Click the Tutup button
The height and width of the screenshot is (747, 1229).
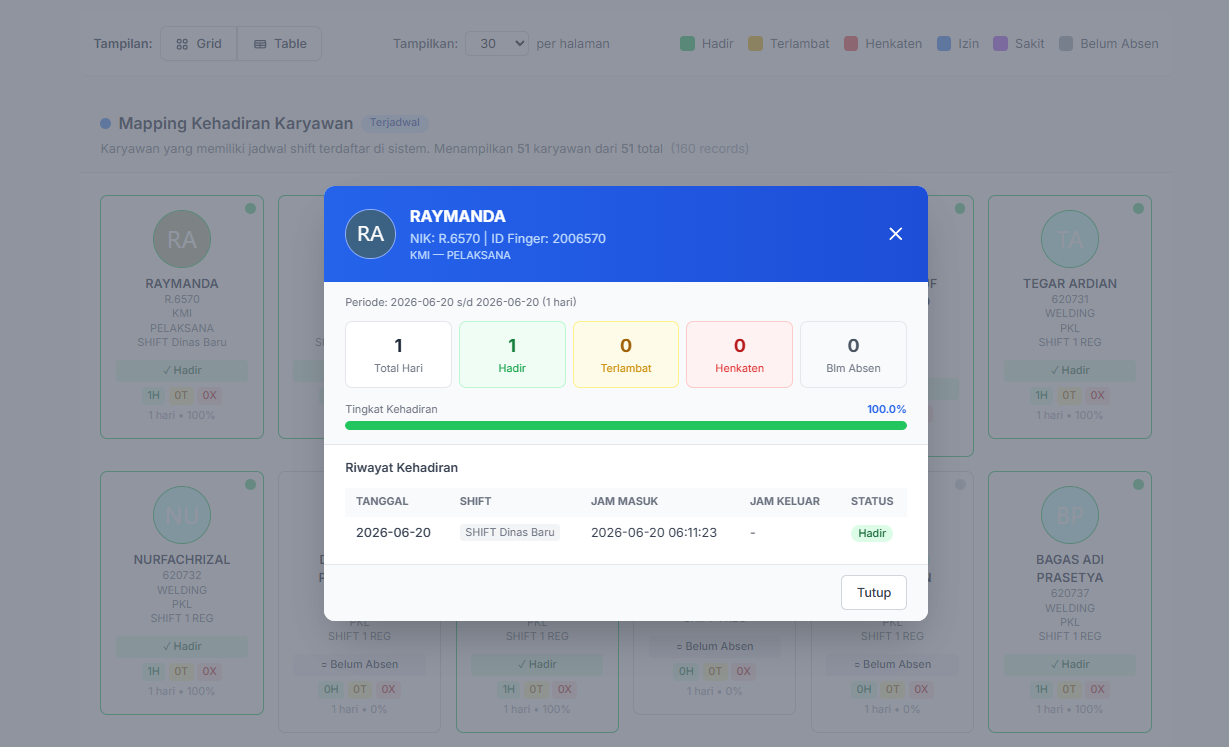[874, 592]
